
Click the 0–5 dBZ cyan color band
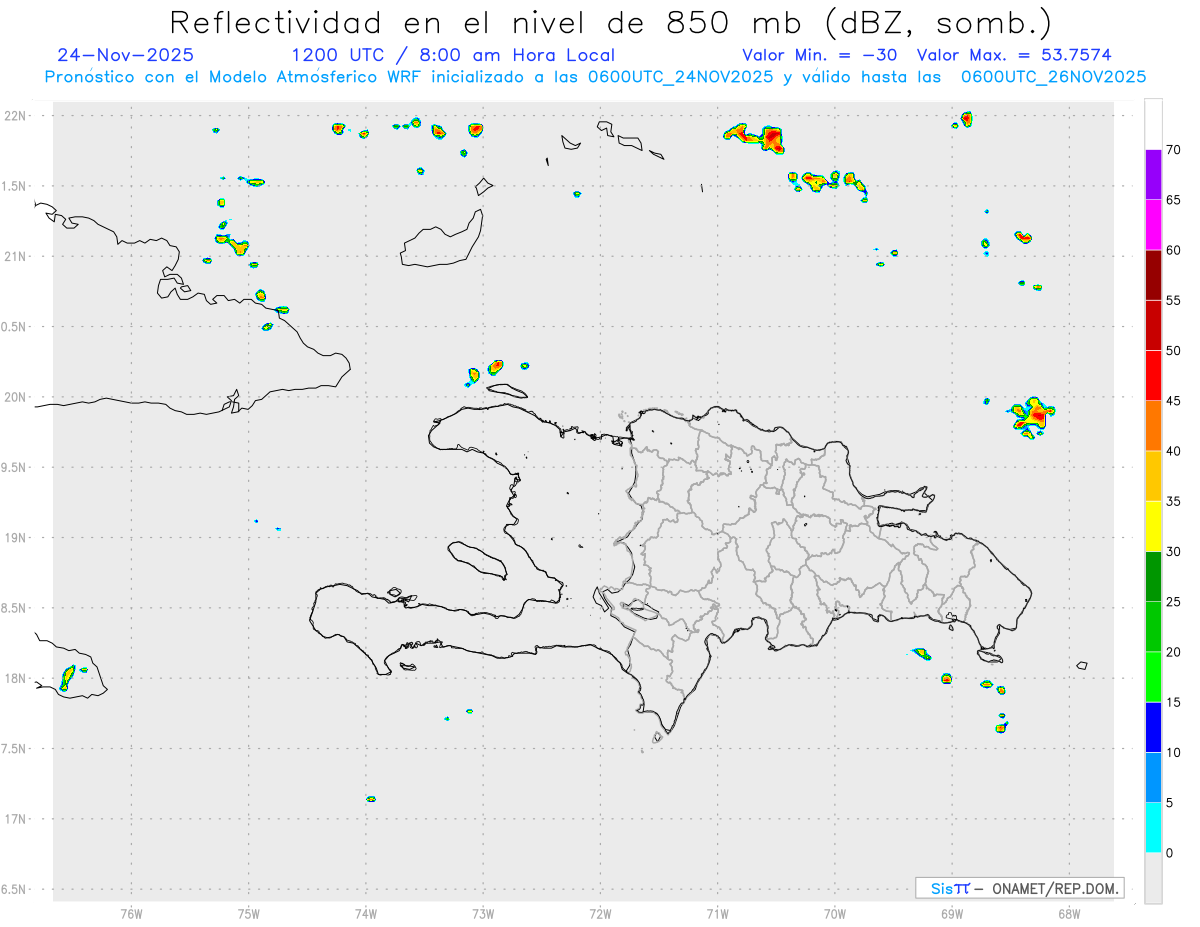[x=1153, y=828]
